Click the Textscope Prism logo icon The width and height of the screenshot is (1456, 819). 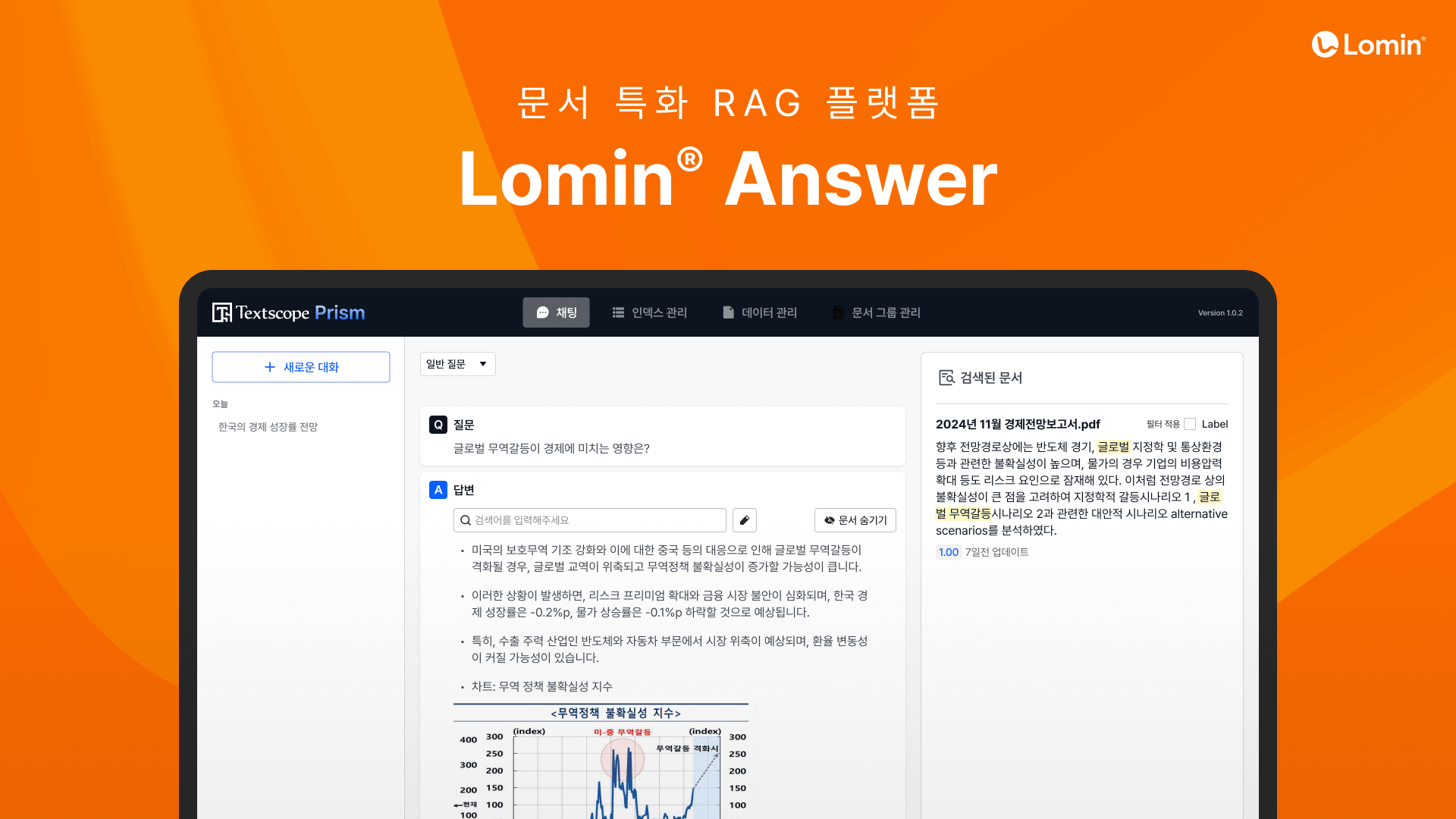pos(222,312)
